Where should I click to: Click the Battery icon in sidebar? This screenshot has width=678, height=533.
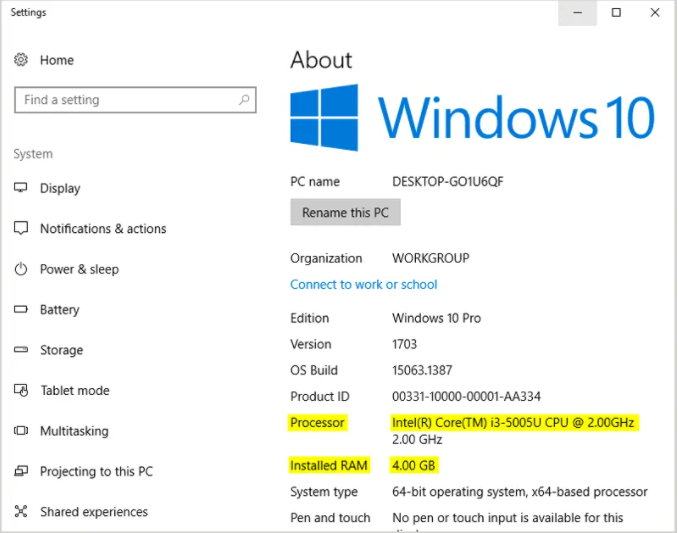tap(21, 310)
